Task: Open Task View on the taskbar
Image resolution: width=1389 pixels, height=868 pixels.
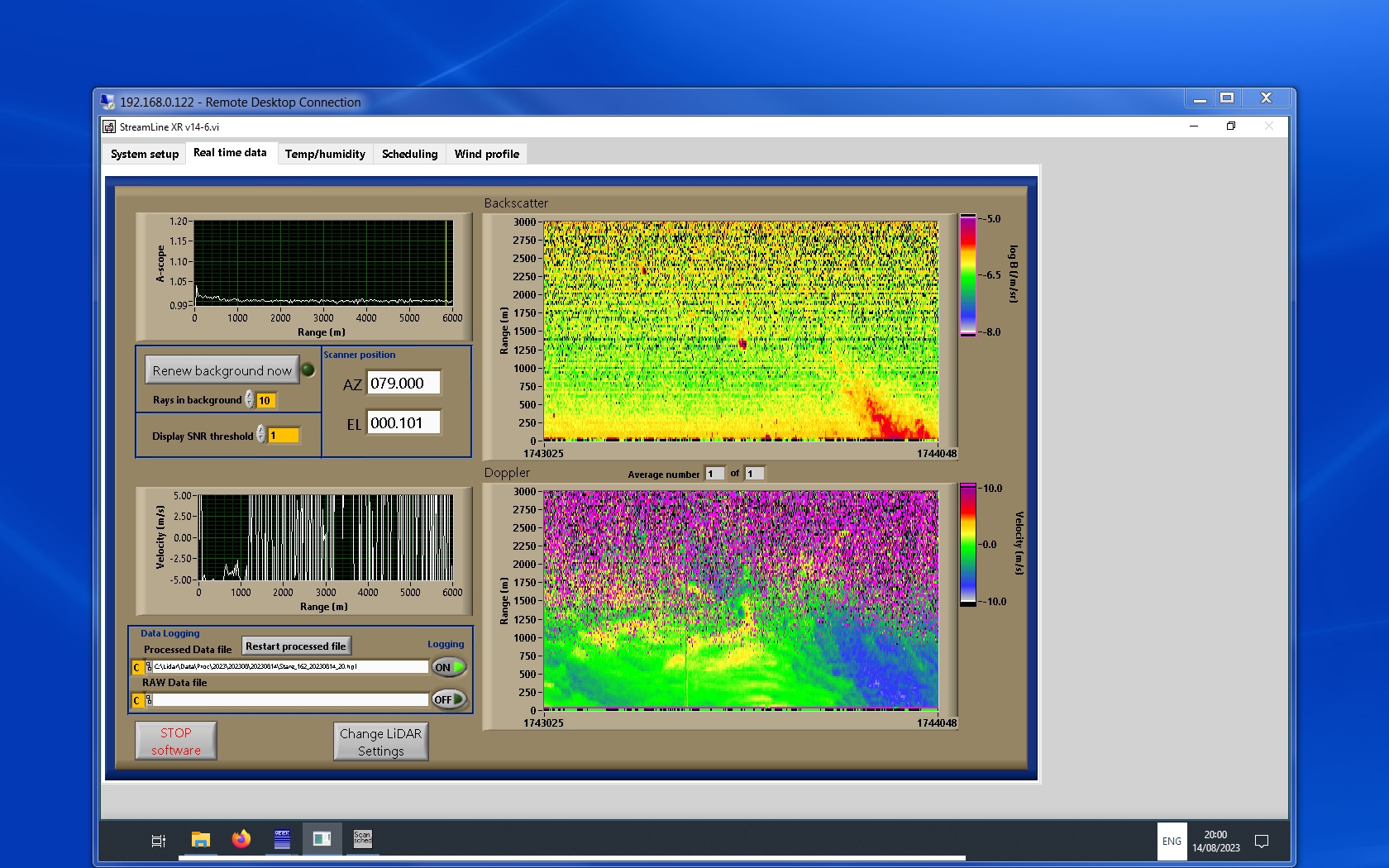Action: 159,841
